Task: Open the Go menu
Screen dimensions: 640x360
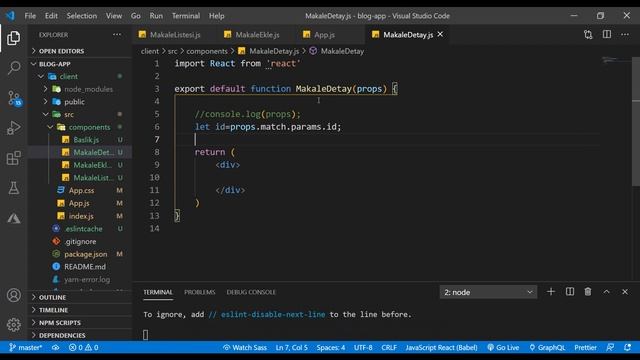Action: click(136, 16)
